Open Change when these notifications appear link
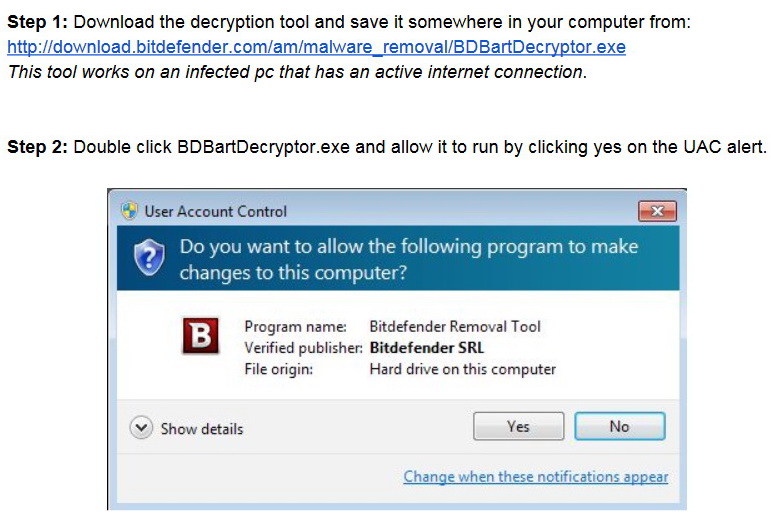771x515 pixels. (535, 477)
